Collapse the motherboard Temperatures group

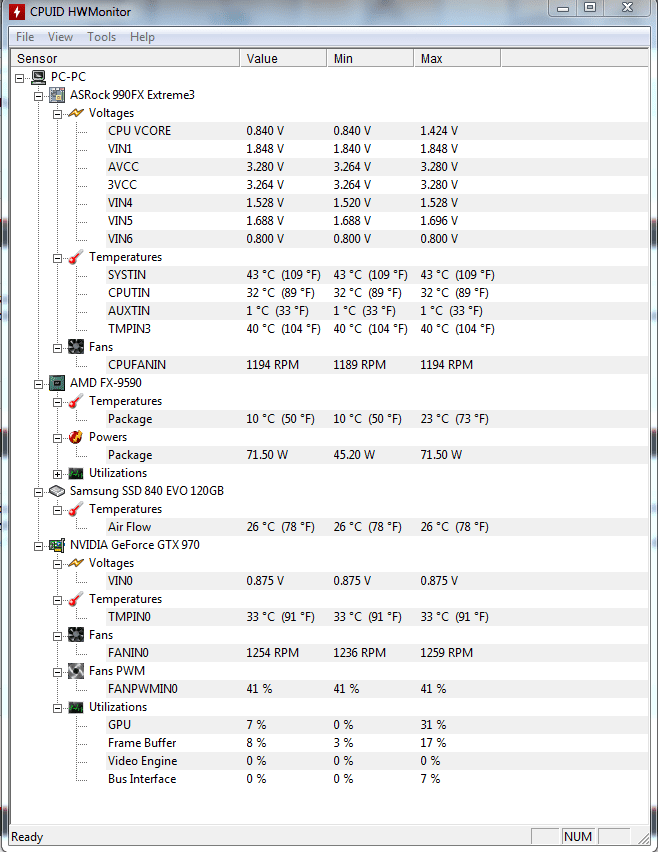click(x=58, y=258)
